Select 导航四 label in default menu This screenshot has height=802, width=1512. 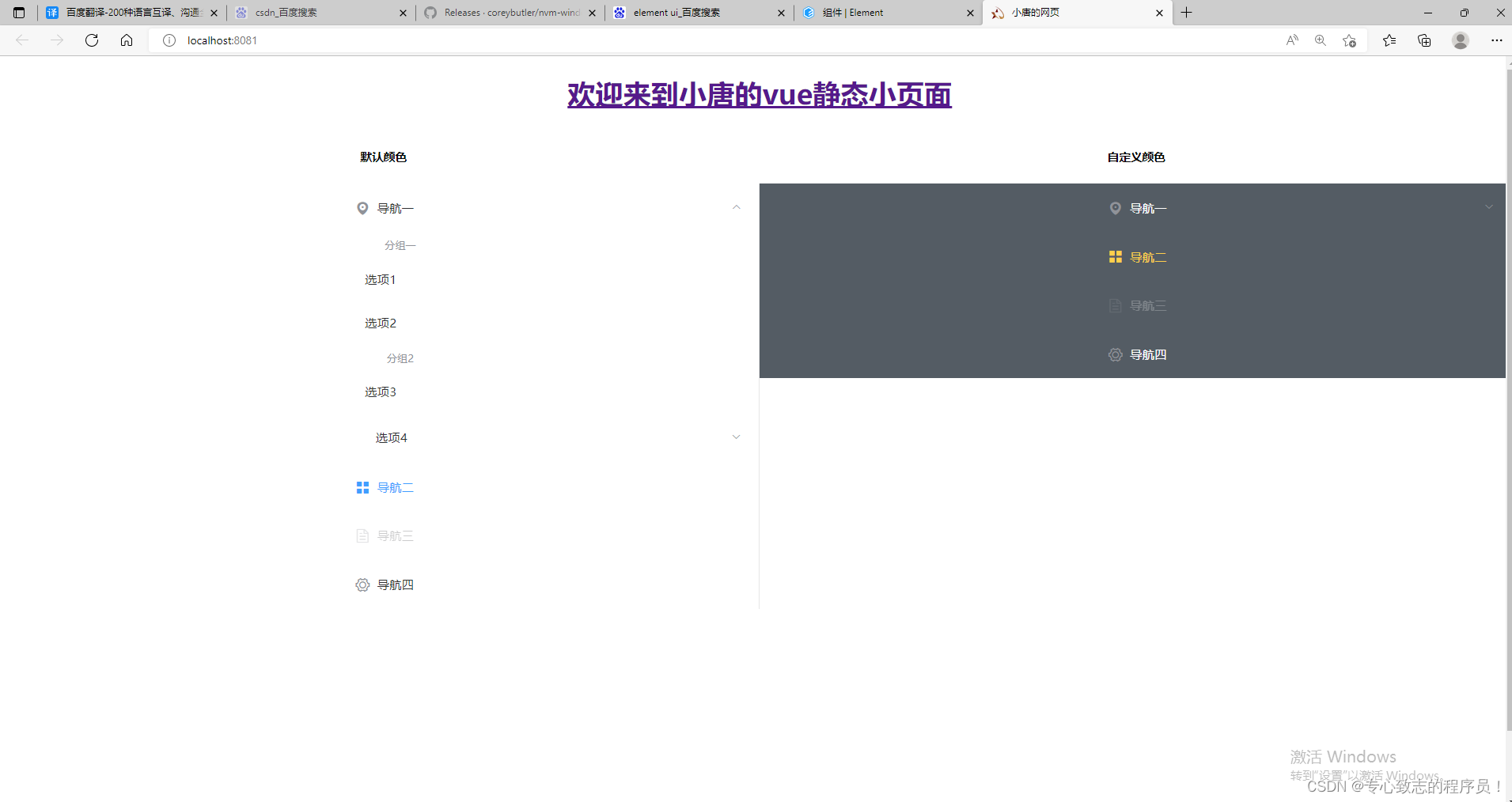click(x=396, y=585)
